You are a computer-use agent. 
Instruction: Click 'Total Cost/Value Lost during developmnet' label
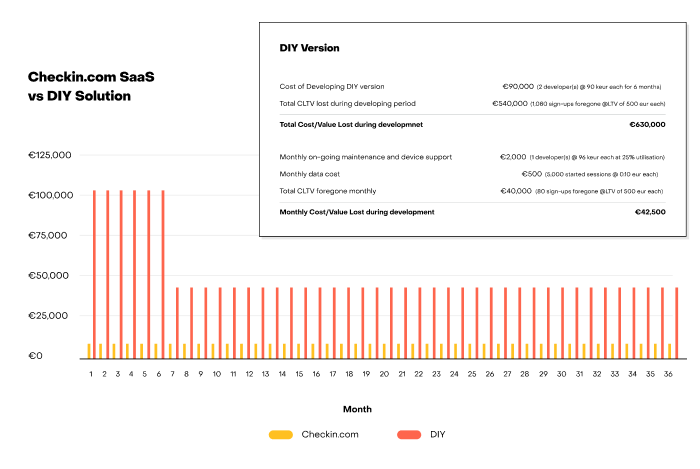coord(351,125)
